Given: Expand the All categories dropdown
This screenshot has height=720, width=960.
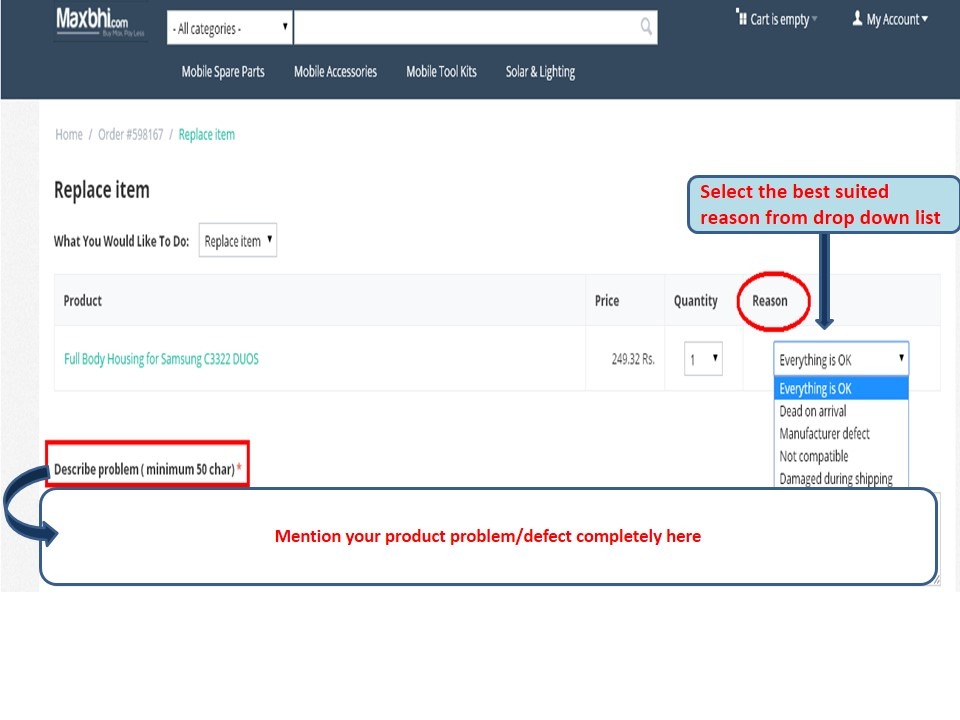Looking at the screenshot, I should pyautogui.click(x=230, y=29).
